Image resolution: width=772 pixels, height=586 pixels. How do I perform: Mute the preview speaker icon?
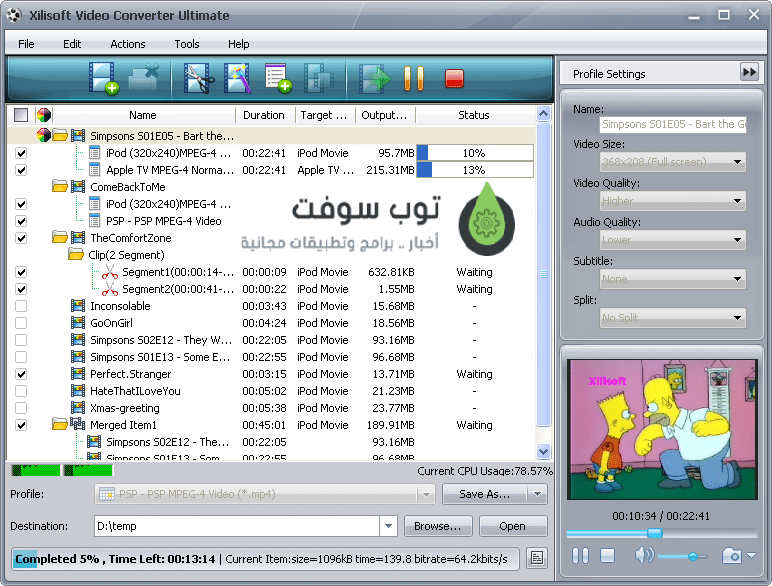click(x=644, y=555)
